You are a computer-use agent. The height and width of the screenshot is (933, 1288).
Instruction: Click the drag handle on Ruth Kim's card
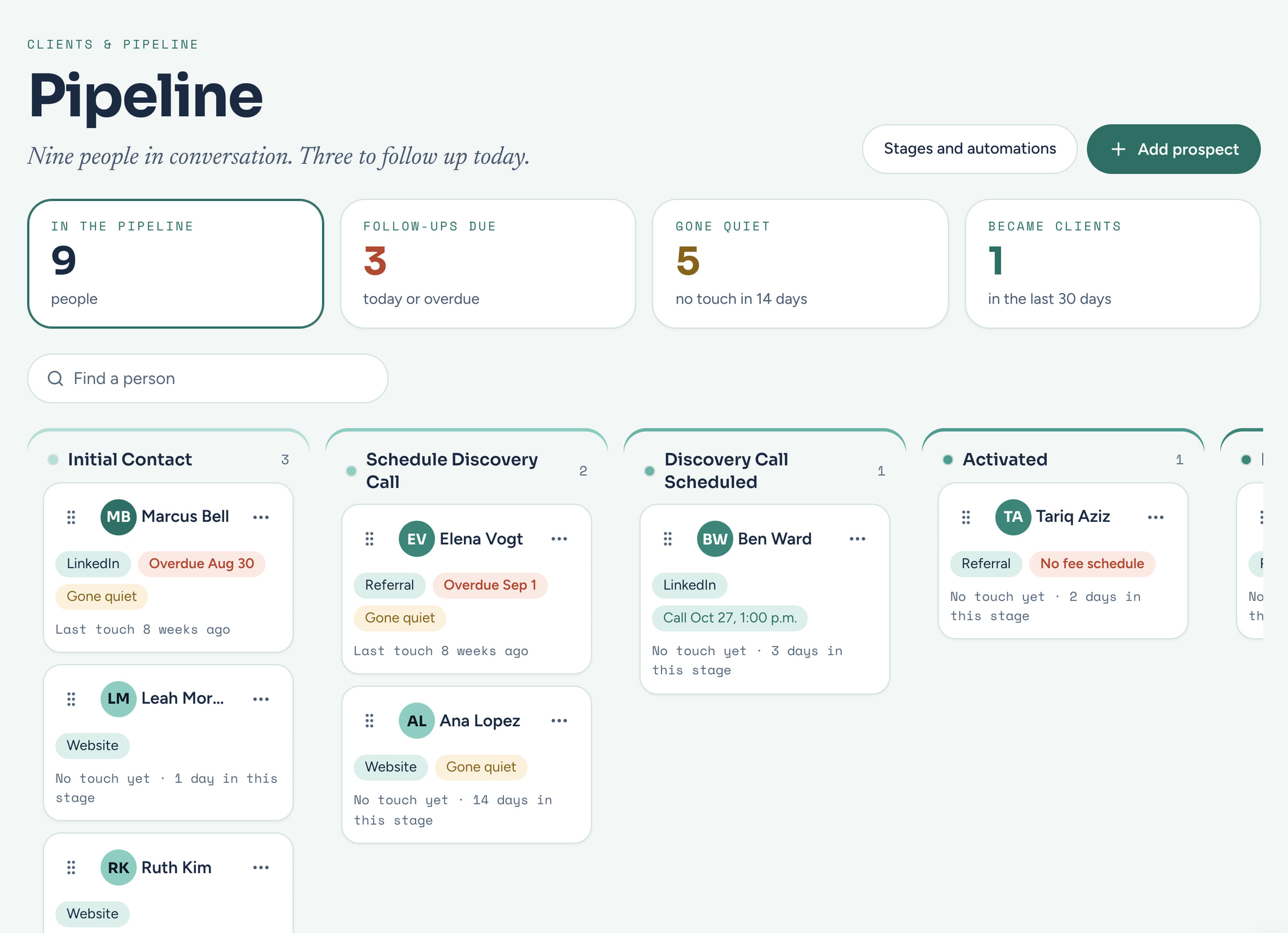pyautogui.click(x=71, y=867)
